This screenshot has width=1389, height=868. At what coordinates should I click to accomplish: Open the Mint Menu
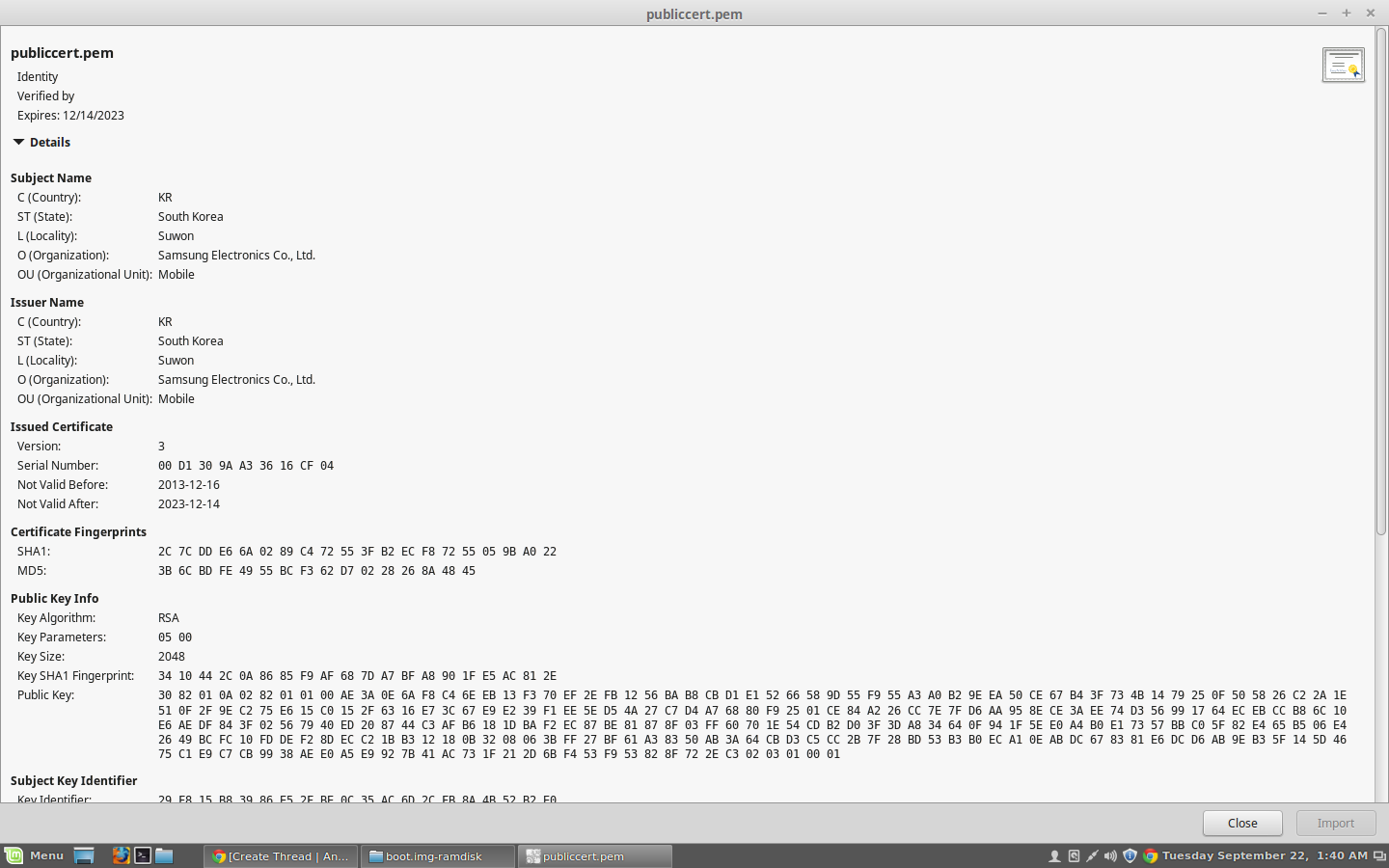[x=35, y=855]
